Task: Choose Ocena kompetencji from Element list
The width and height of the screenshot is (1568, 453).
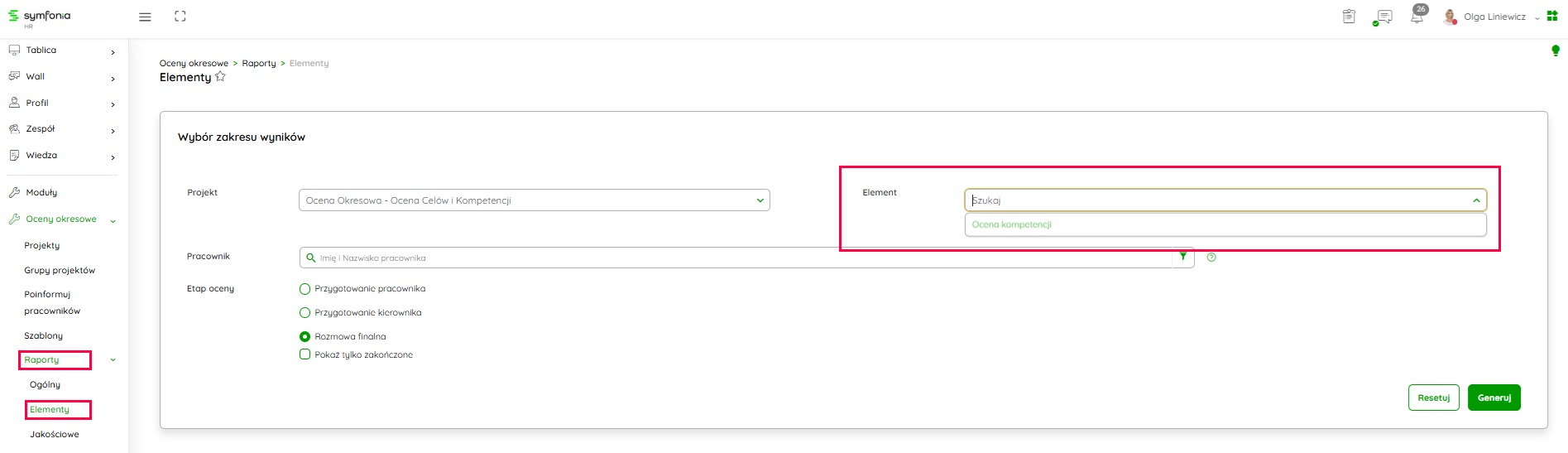Action: coord(1012,224)
